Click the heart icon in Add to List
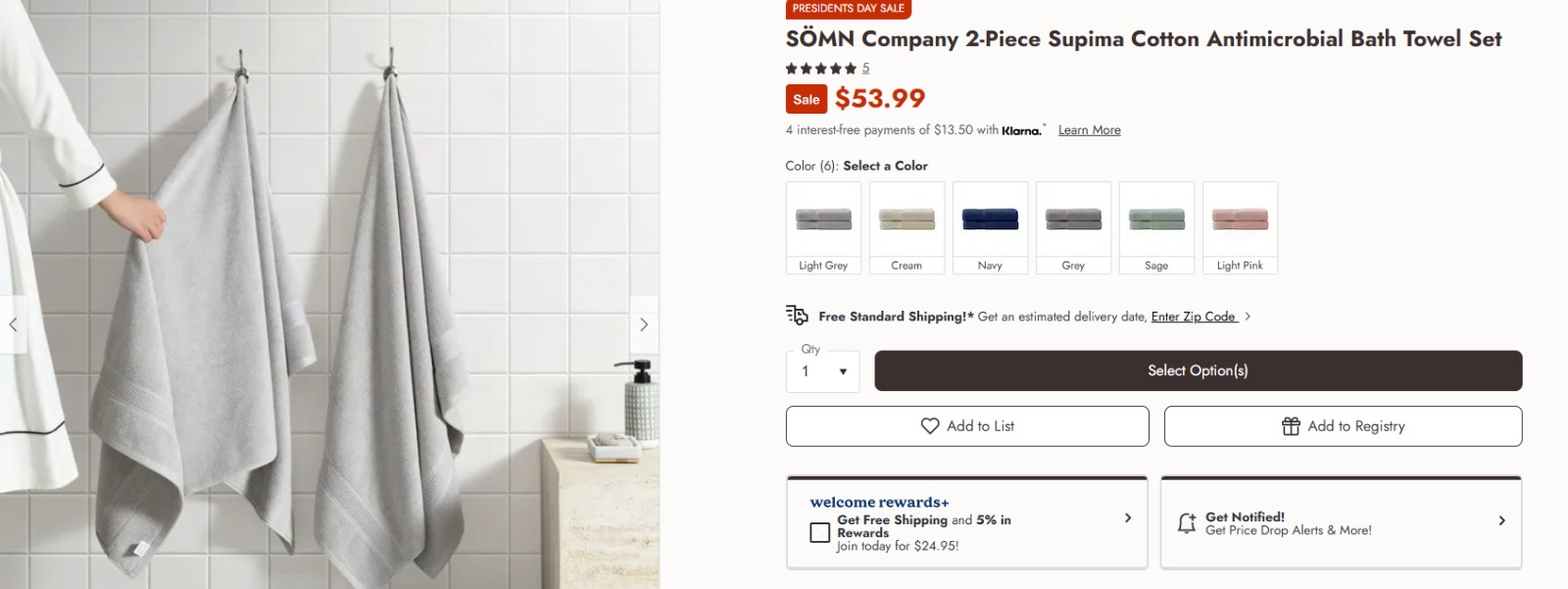This screenshot has width=1568, height=589. (x=930, y=426)
